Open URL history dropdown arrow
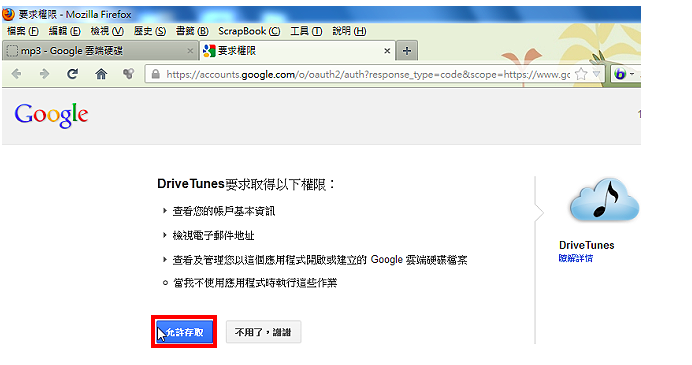 coord(596,74)
